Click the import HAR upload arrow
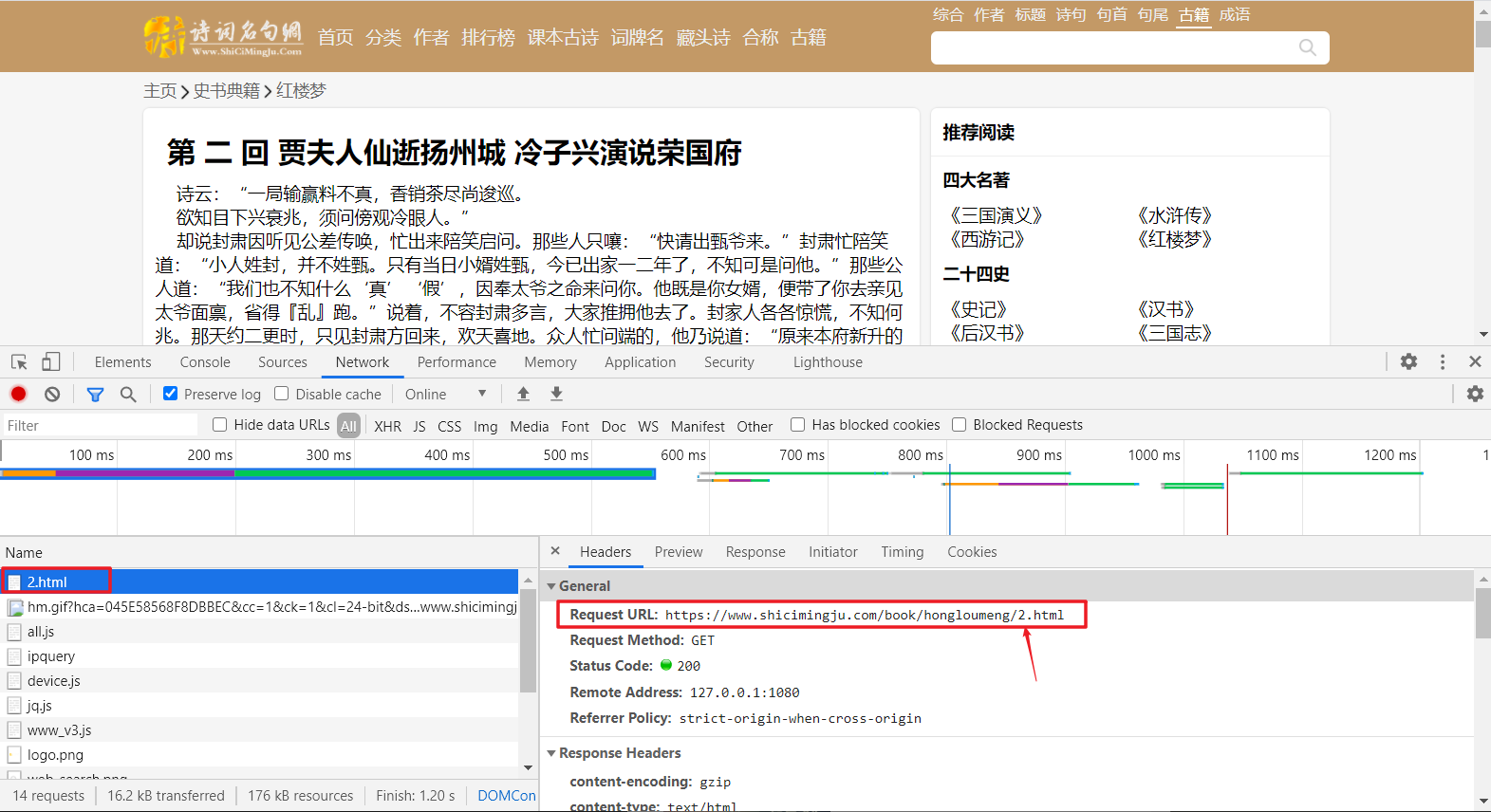This screenshot has height=812, width=1491. click(523, 394)
